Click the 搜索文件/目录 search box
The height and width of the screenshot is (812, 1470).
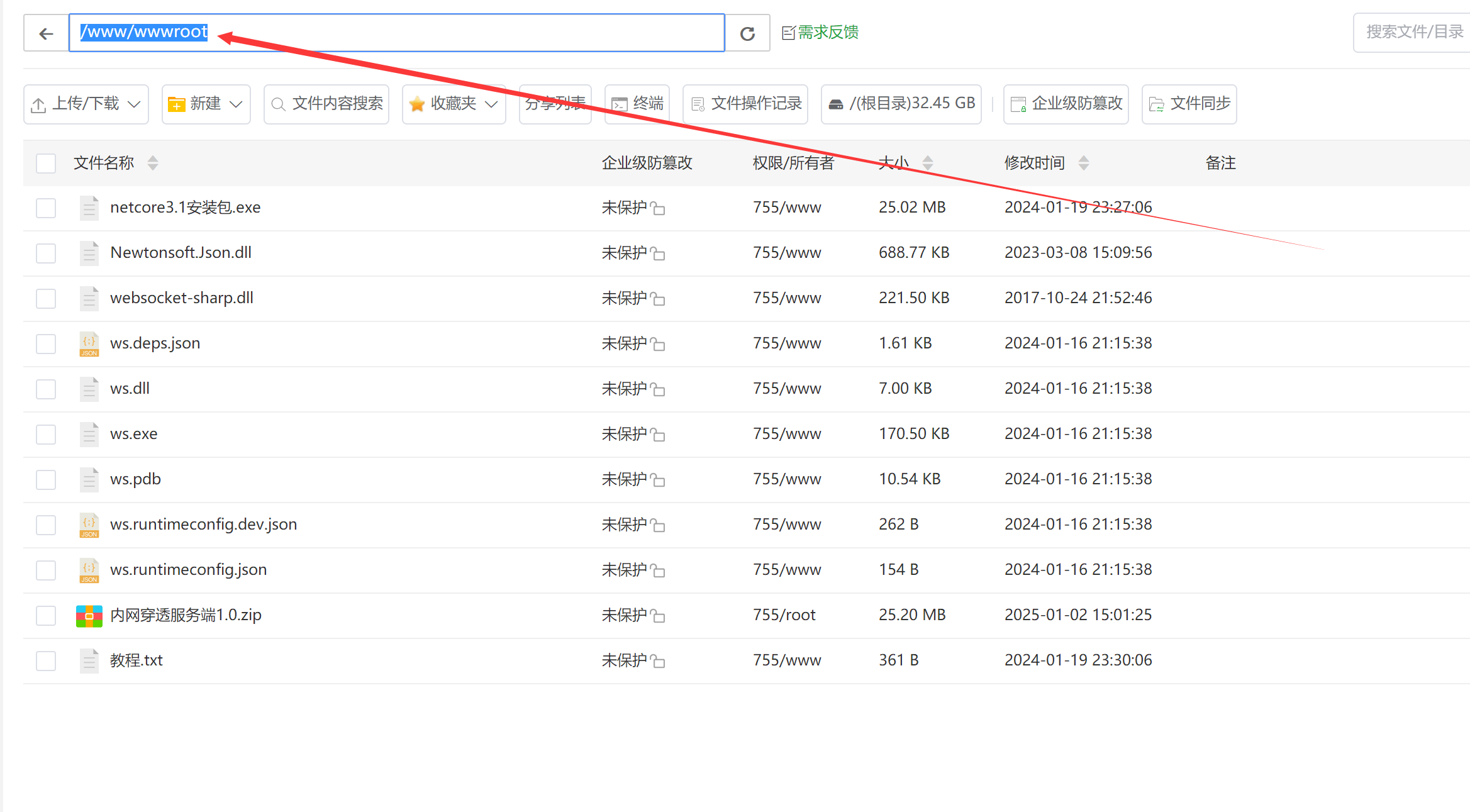click(1413, 32)
